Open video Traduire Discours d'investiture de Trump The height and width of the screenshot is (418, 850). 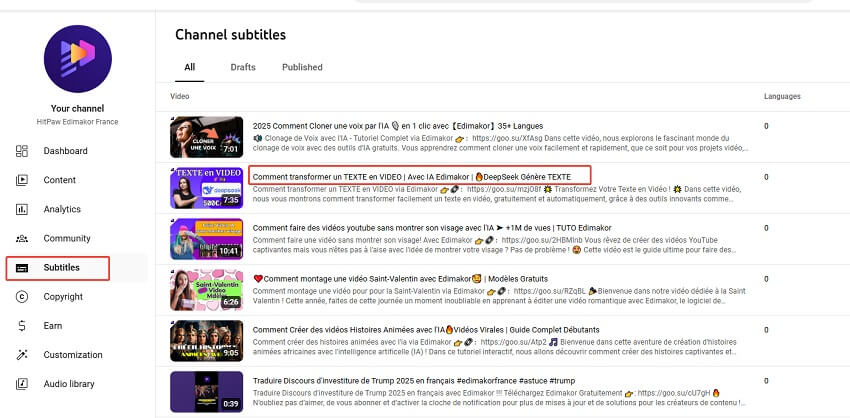[414, 381]
